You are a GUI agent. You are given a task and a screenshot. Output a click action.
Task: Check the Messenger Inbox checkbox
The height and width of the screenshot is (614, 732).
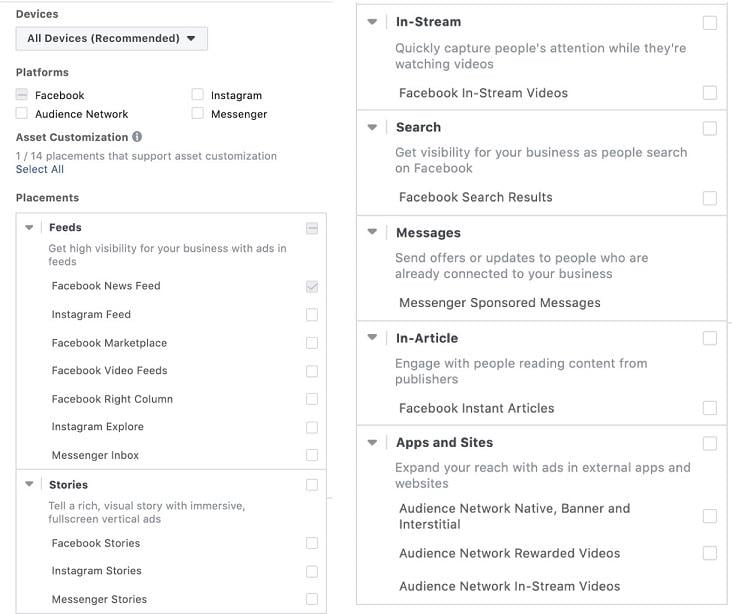(312, 455)
